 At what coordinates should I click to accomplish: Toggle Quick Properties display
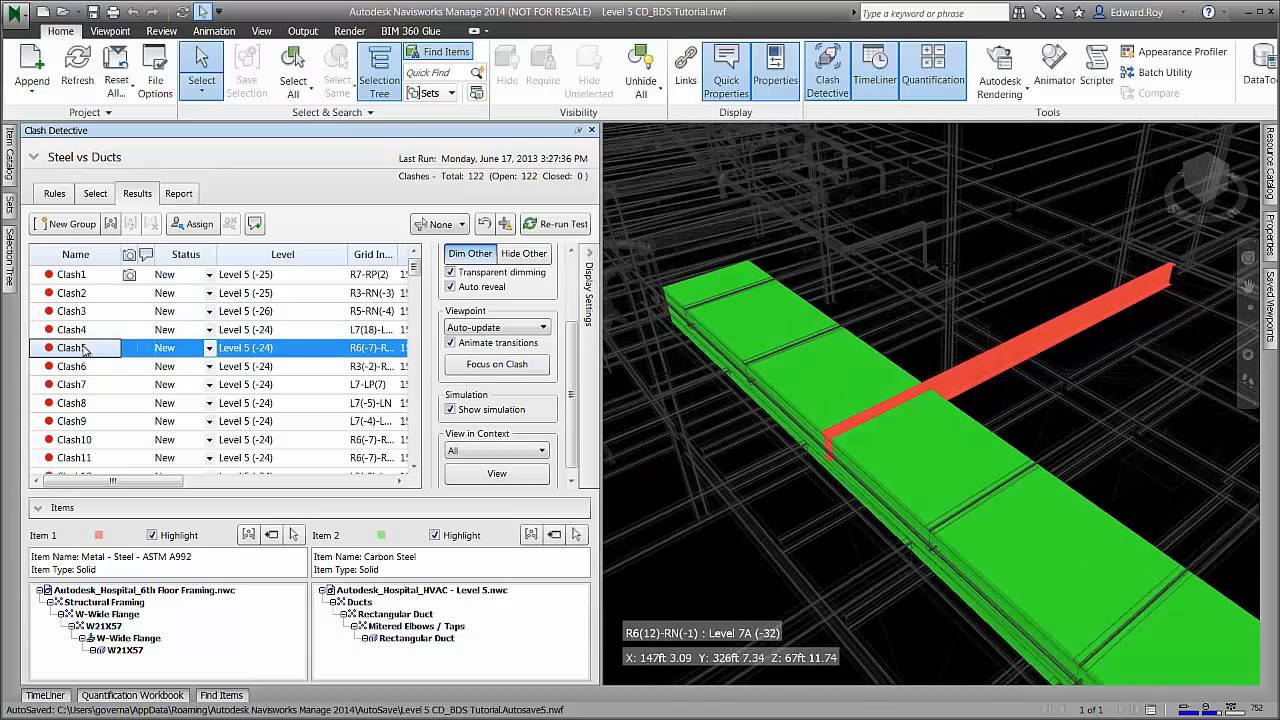click(726, 70)
